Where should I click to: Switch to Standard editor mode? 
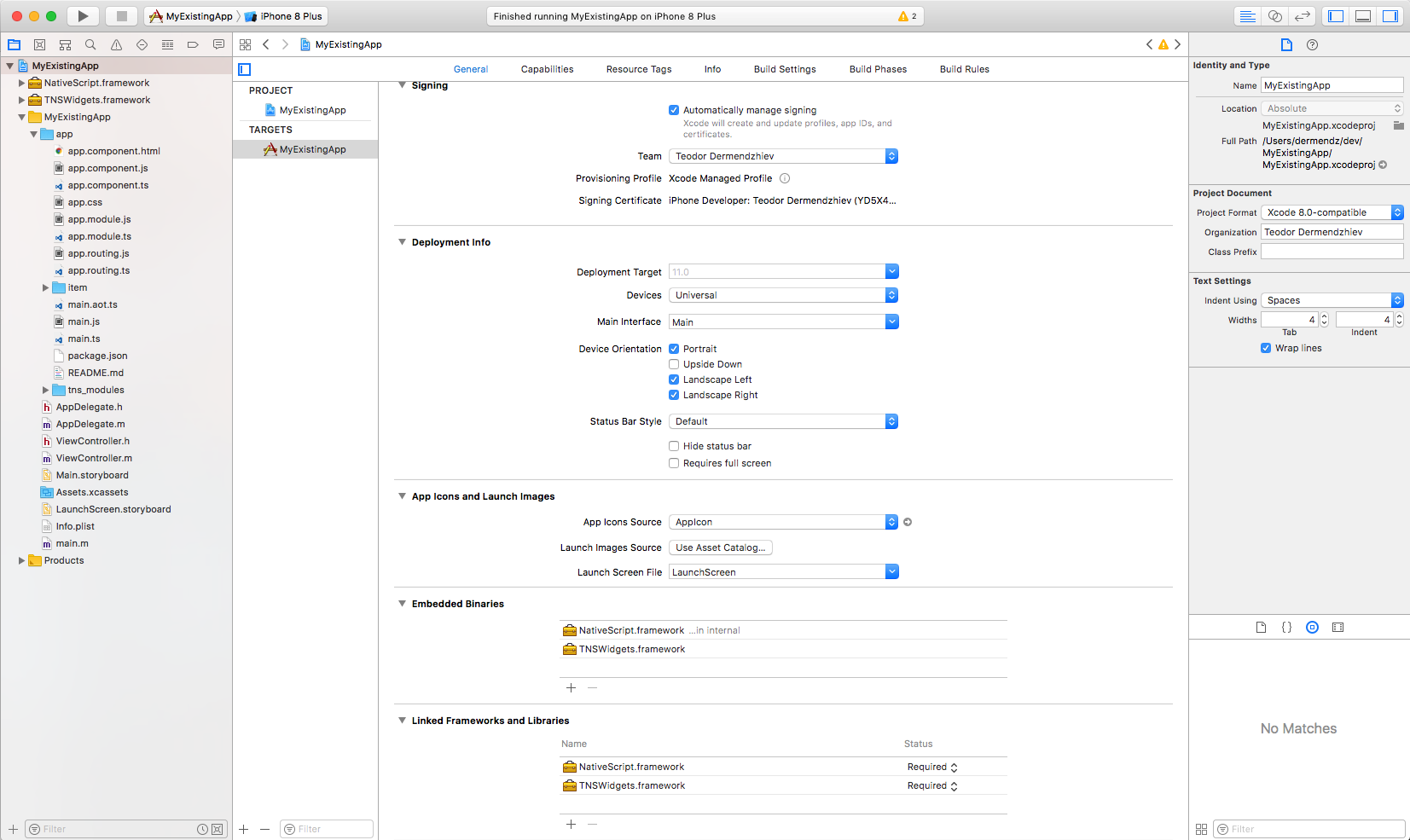(1247, 16)
